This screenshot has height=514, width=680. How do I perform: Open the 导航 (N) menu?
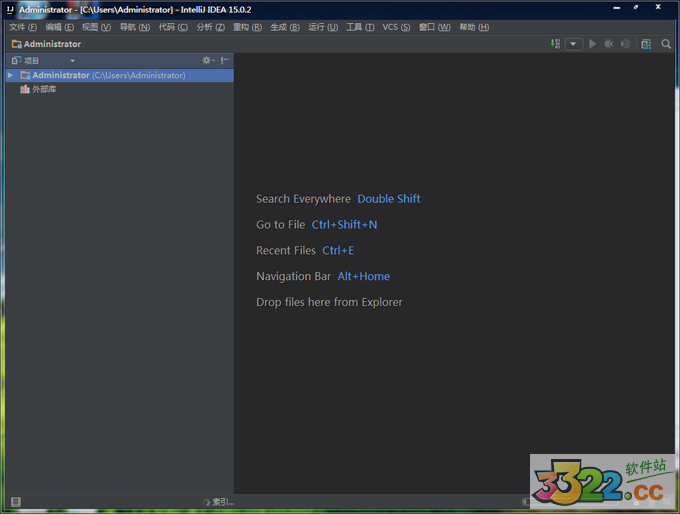click(135, 27)
